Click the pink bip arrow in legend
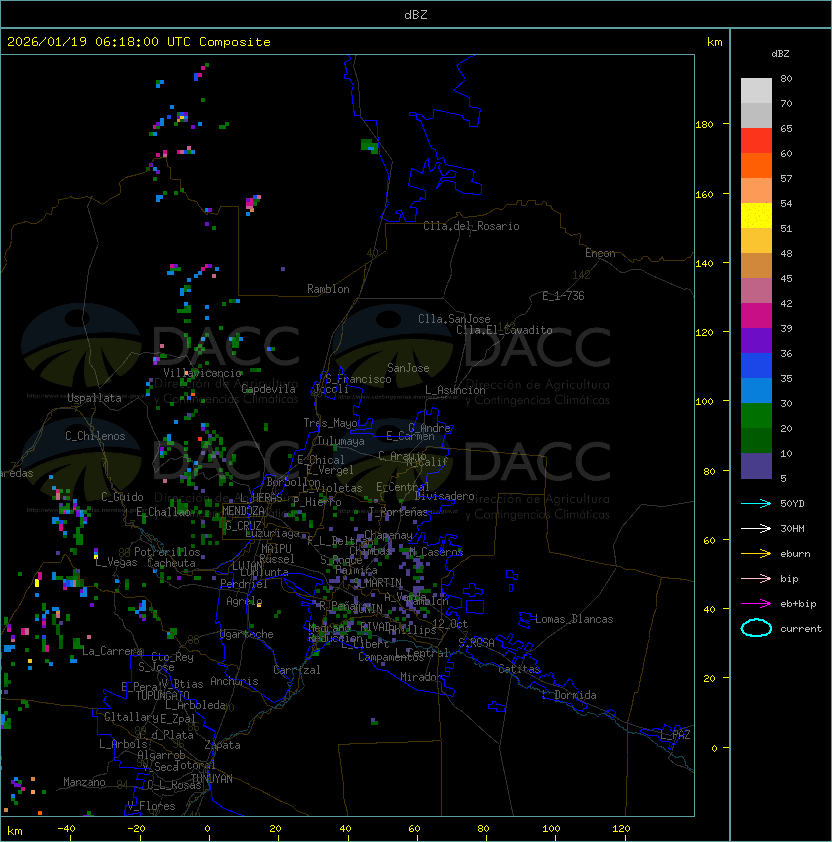Viewport: 832px width, 842px height. pos(756,579)
